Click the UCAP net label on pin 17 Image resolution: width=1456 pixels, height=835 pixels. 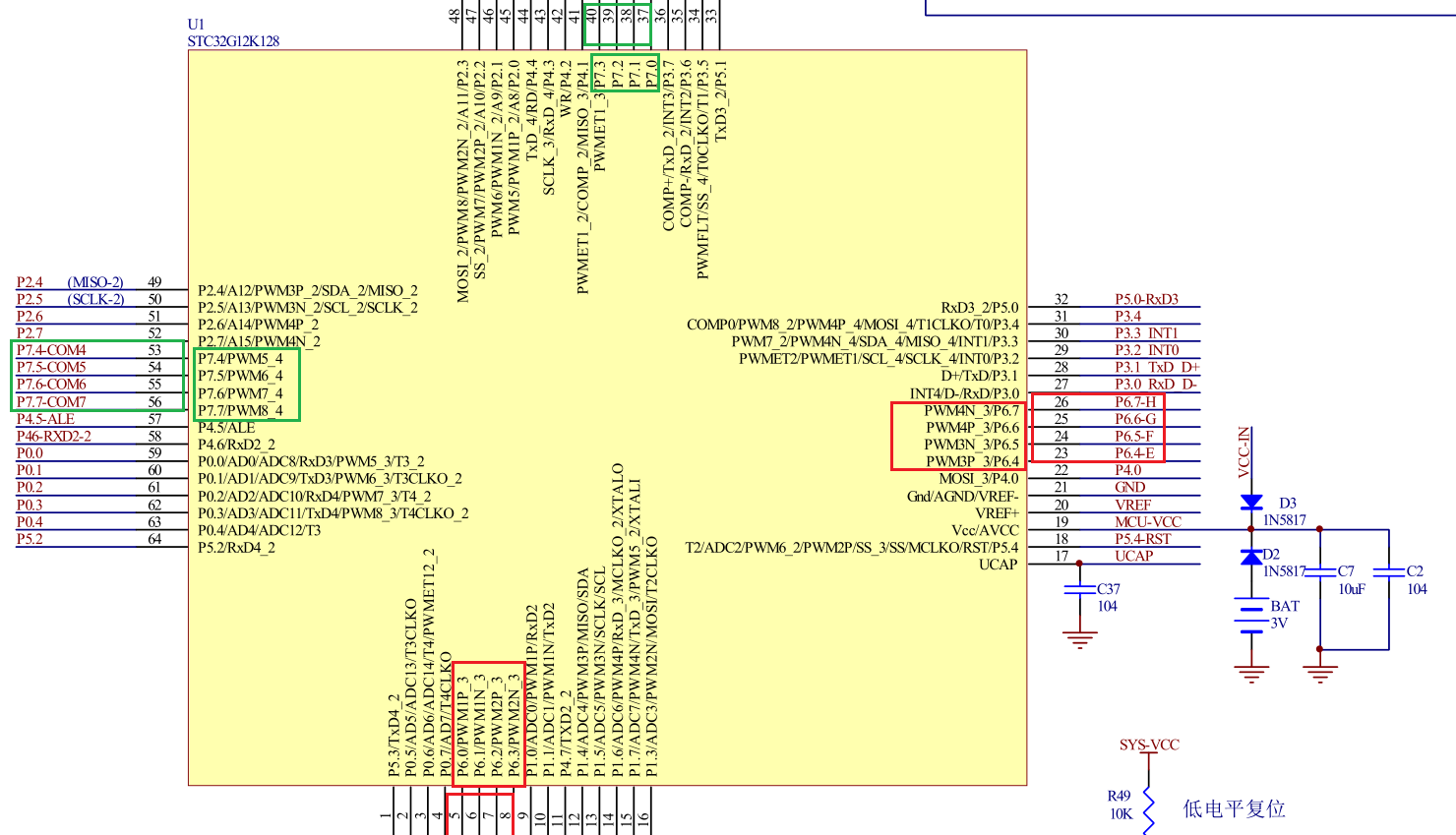click(1133, 556)
